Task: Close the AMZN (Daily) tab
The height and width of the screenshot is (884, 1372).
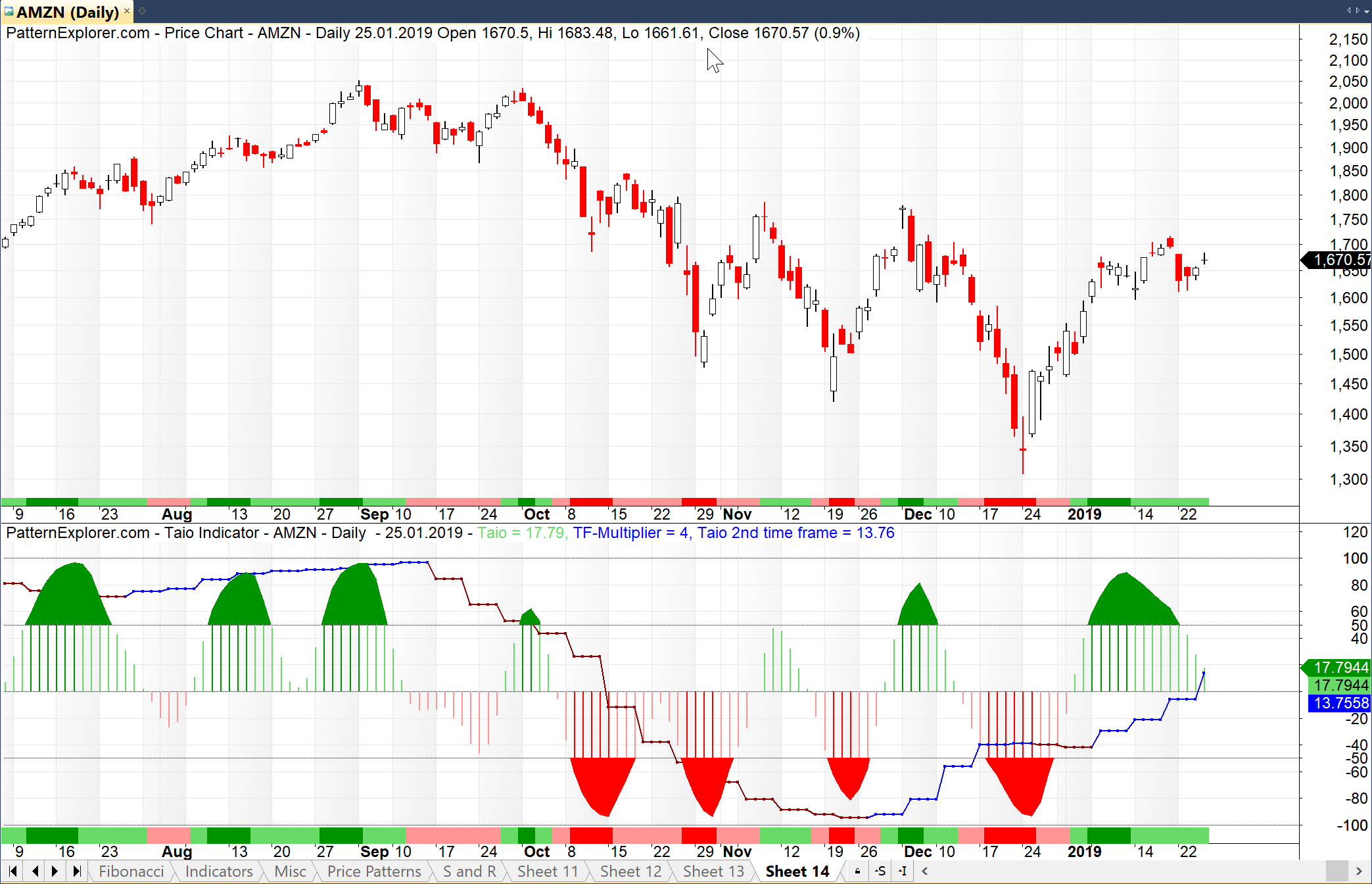Action: click(x=127, y=11)
